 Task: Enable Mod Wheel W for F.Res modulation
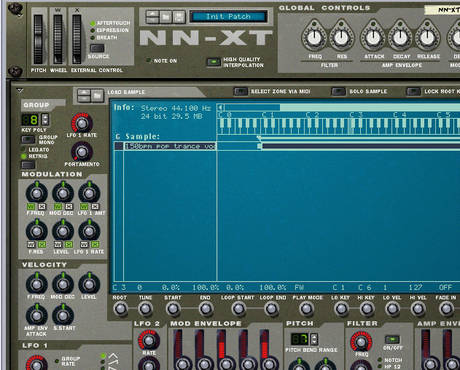tap(31, 245)
